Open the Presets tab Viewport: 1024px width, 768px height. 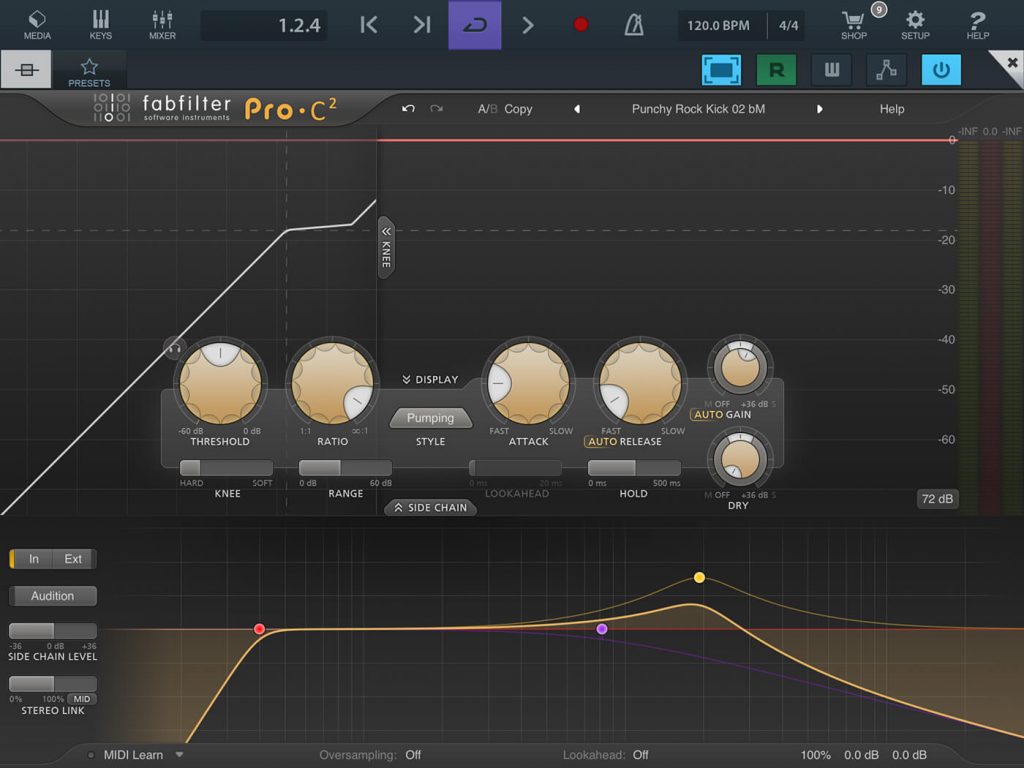(89, 71)
